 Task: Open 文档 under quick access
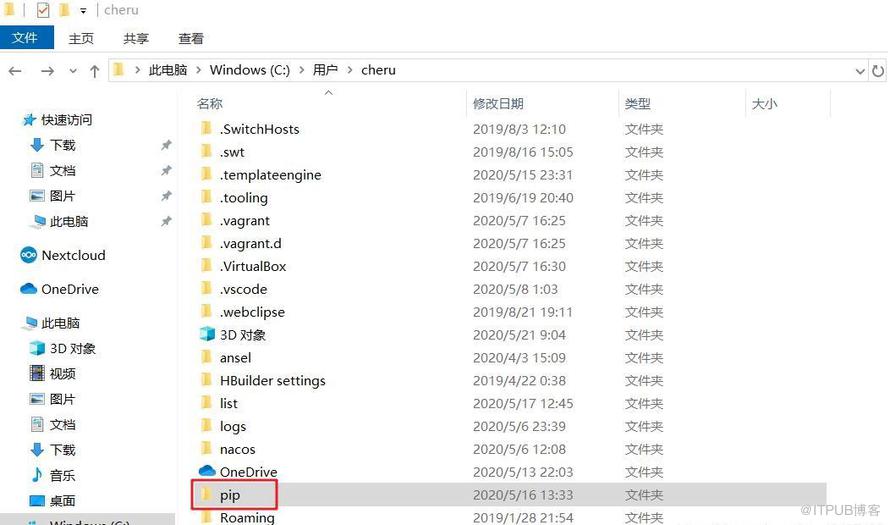(x=62, y=170)
